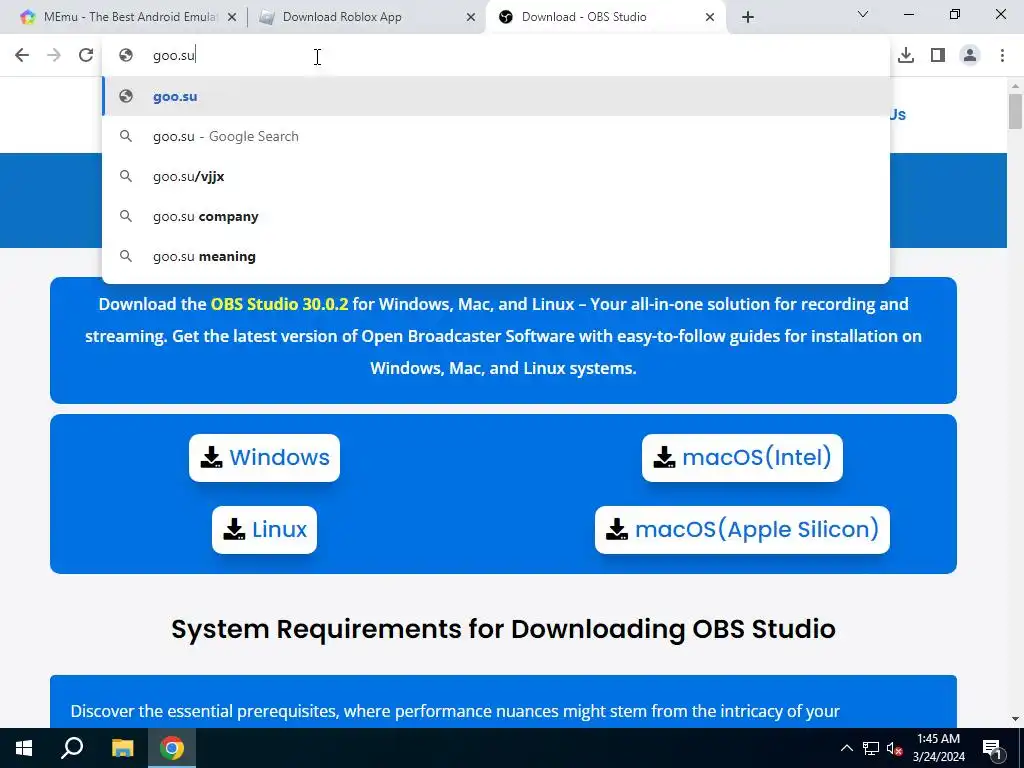The image size is (1024, 768).
Task: Show hidden system tray icons
Action: (x=846, y=748)
